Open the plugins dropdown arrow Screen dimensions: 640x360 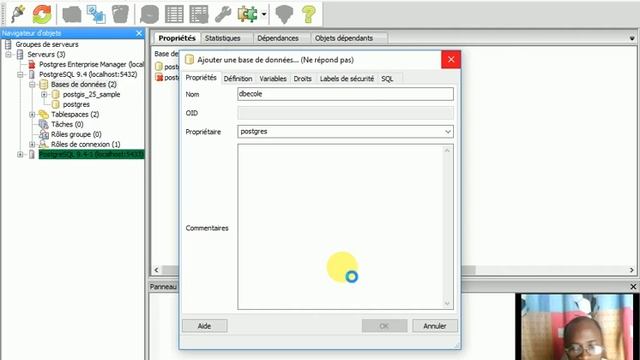tap(264, 14)
